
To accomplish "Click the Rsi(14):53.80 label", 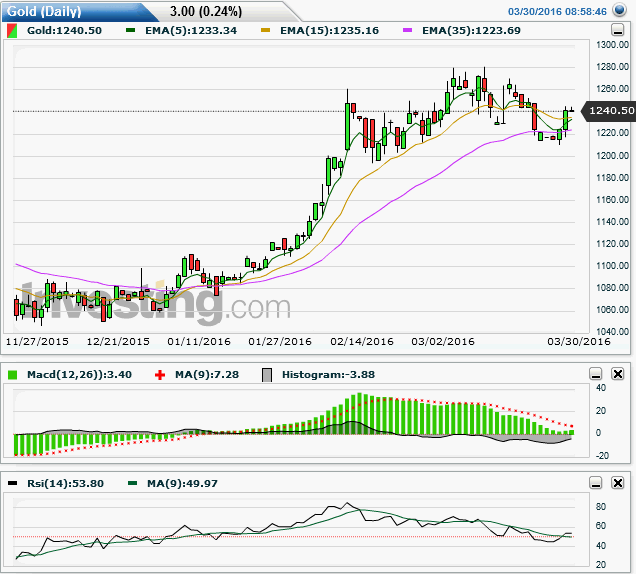I will 65,484.
